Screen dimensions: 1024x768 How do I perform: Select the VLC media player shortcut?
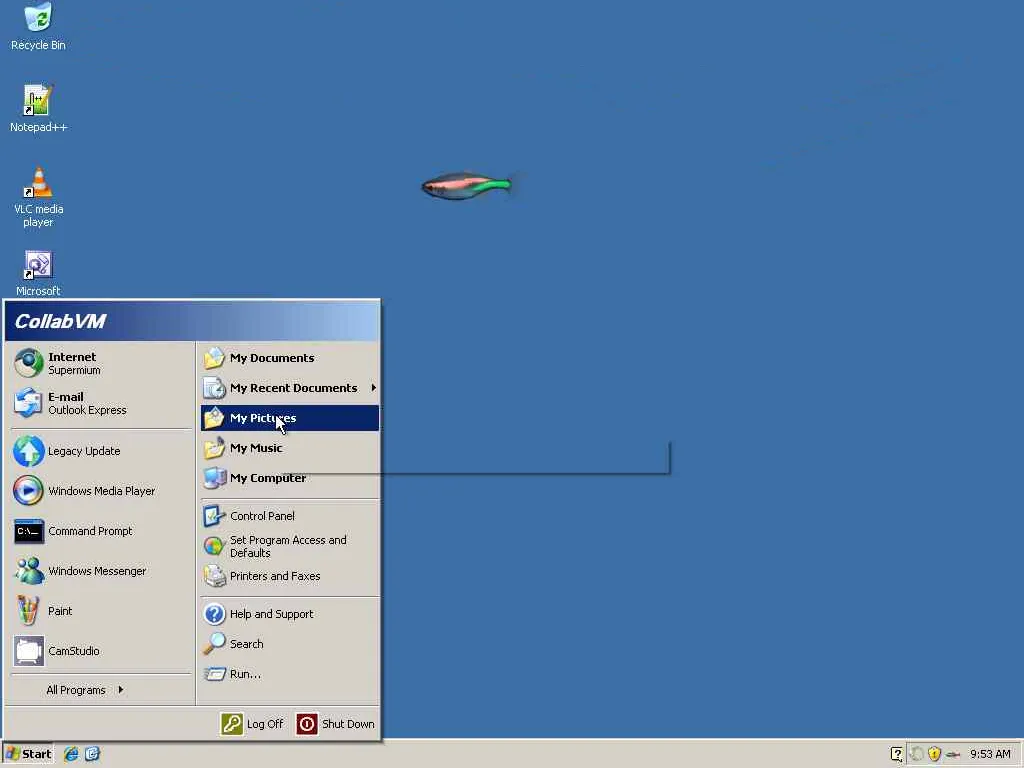pos(38,197)
